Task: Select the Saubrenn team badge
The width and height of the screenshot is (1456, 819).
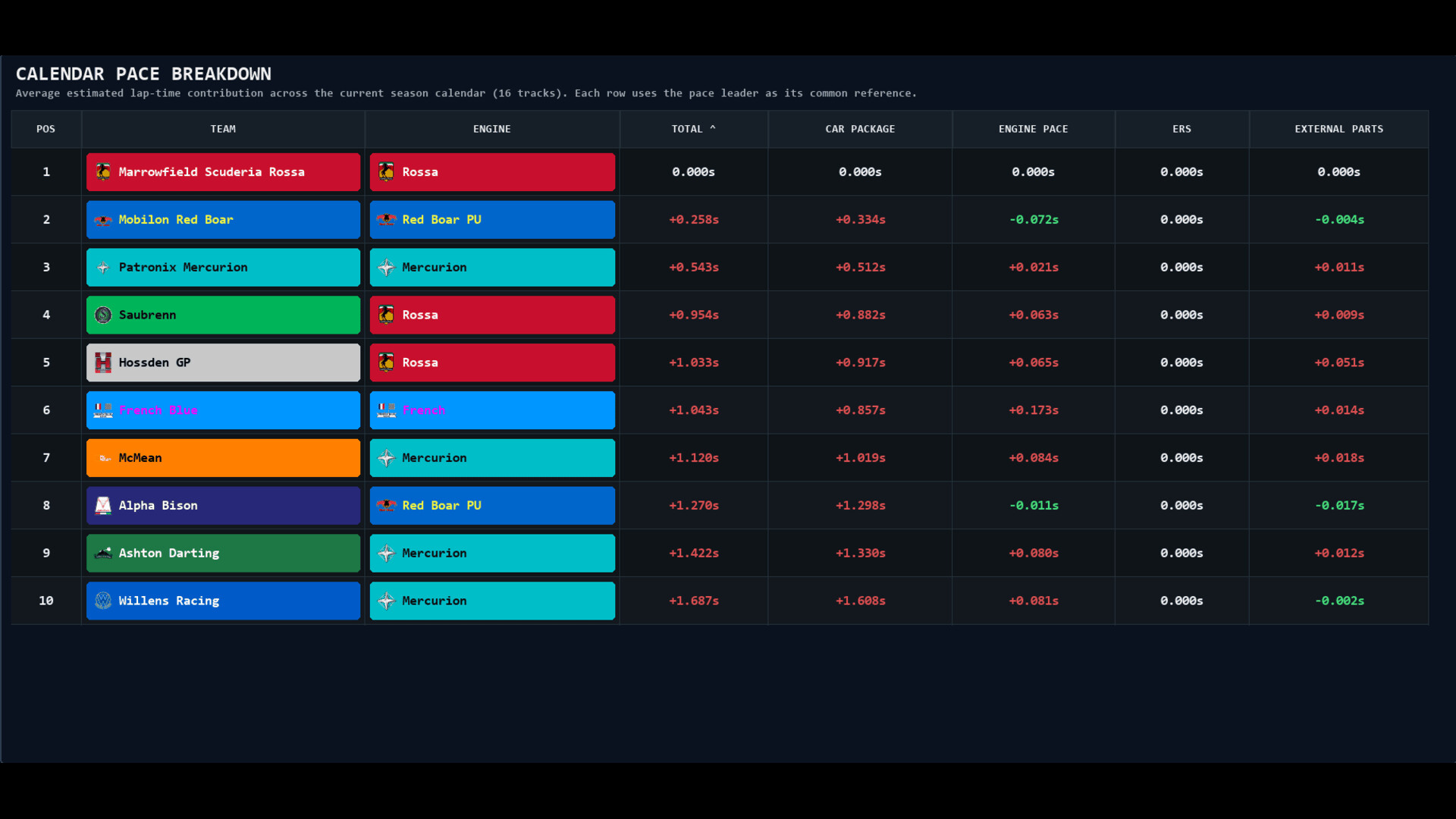Action: pyautogui.click(x=223, y=315)
